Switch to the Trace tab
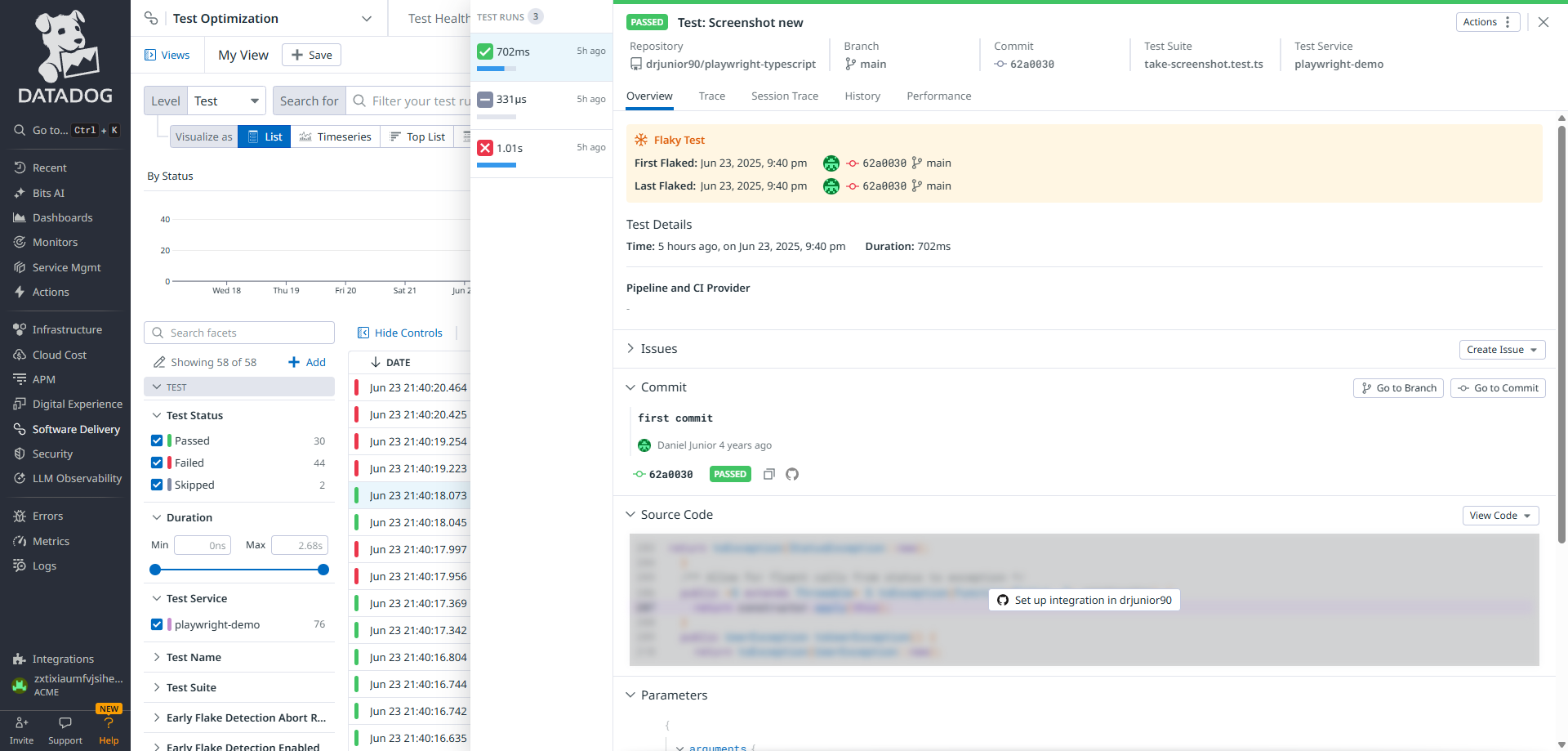This screenshot has height=751, width=1568. [x=711, y=96]
